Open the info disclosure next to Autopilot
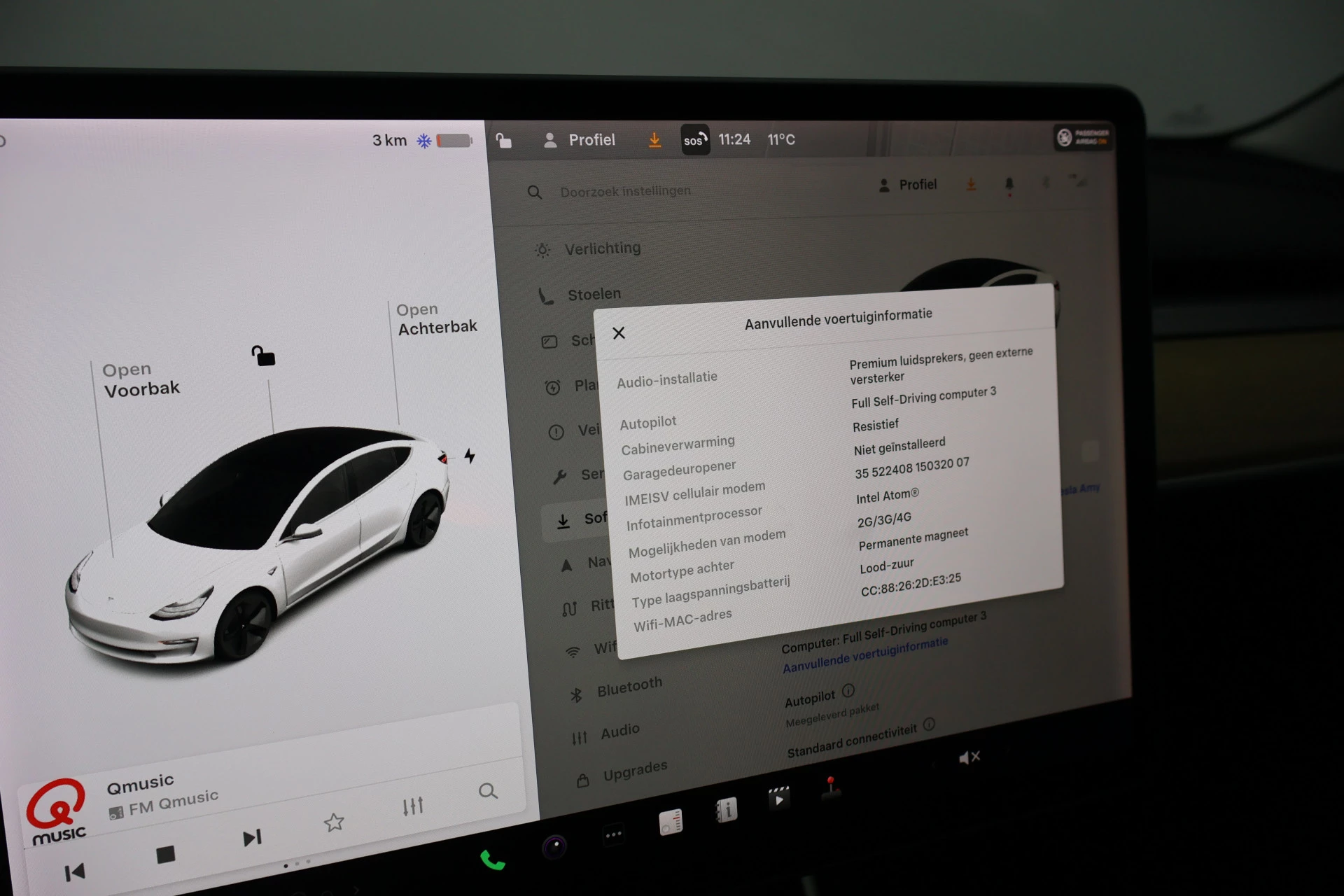 click(848, 692)
